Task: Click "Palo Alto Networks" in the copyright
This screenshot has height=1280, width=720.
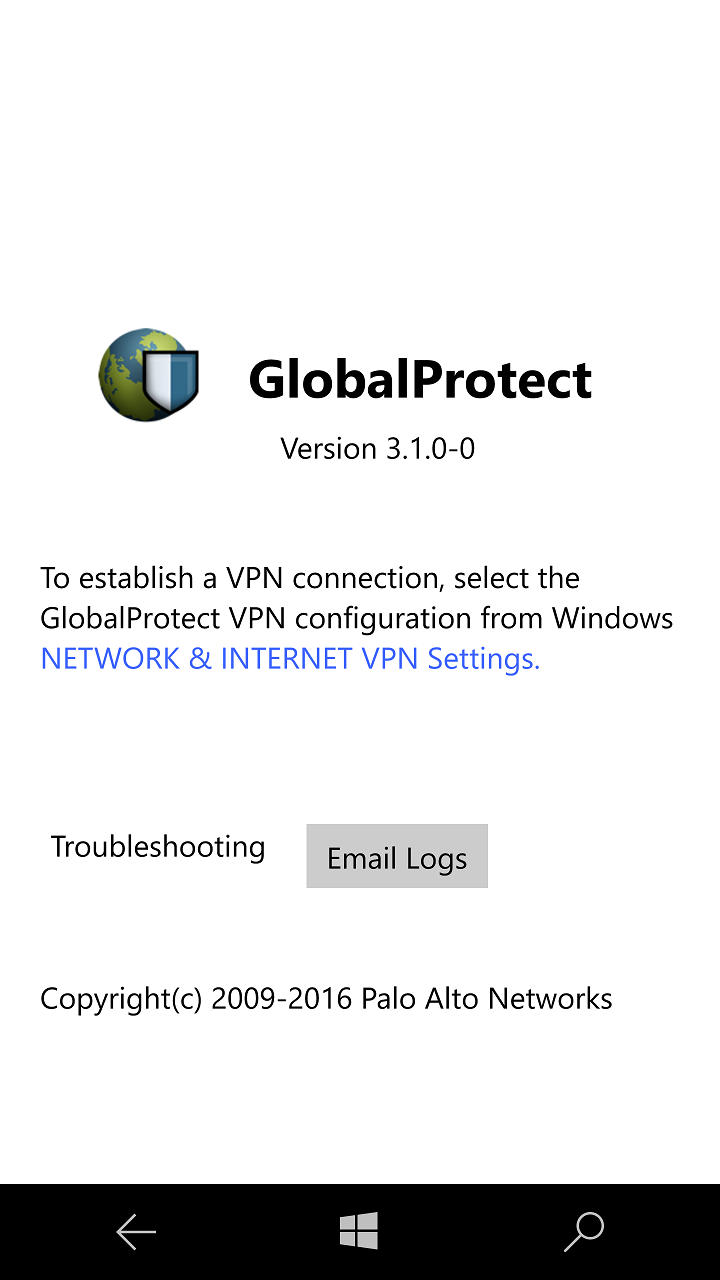Action: (487, 999)
